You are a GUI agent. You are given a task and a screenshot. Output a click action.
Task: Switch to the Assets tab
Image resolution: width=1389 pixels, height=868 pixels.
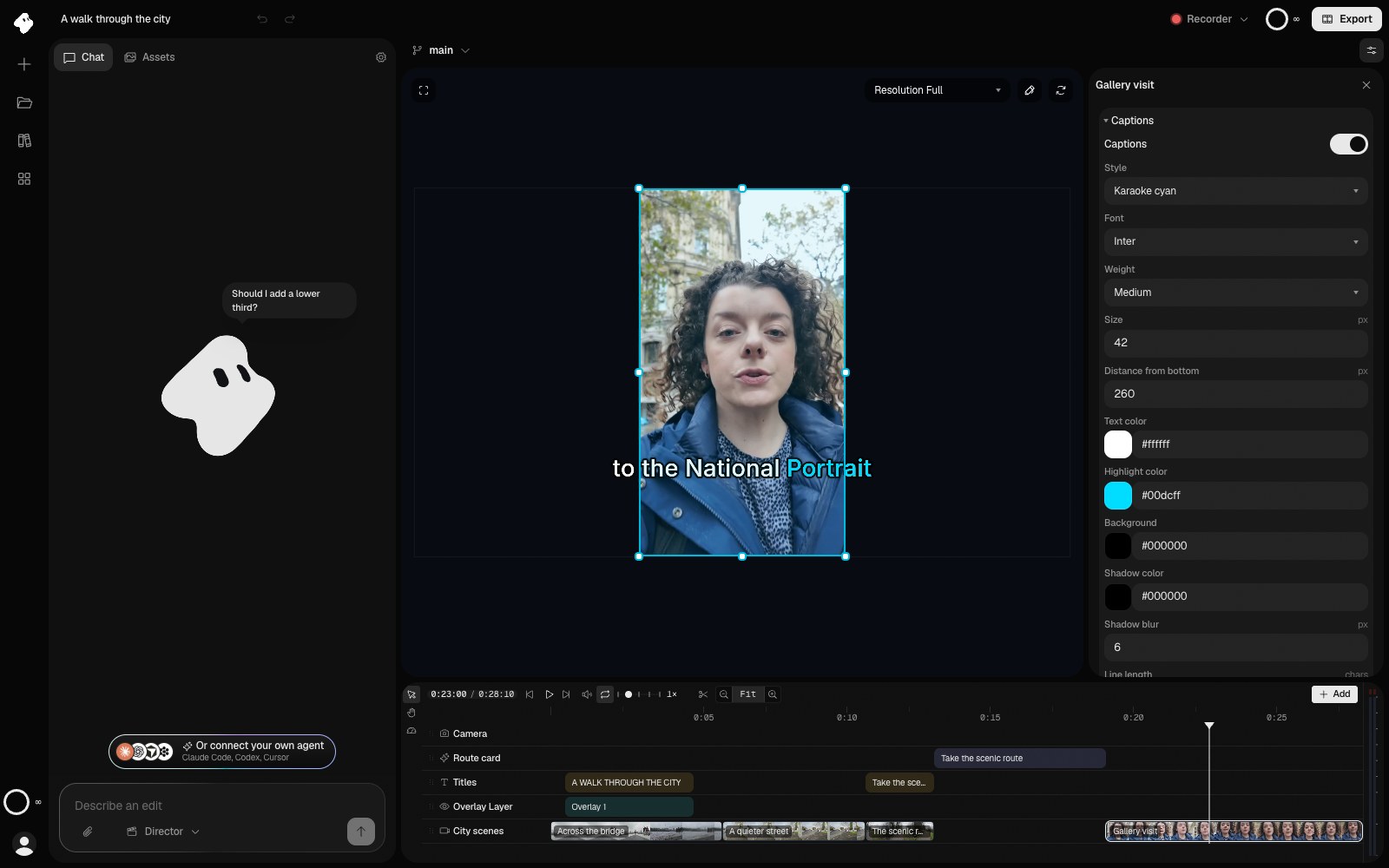[x=149, y=57]
